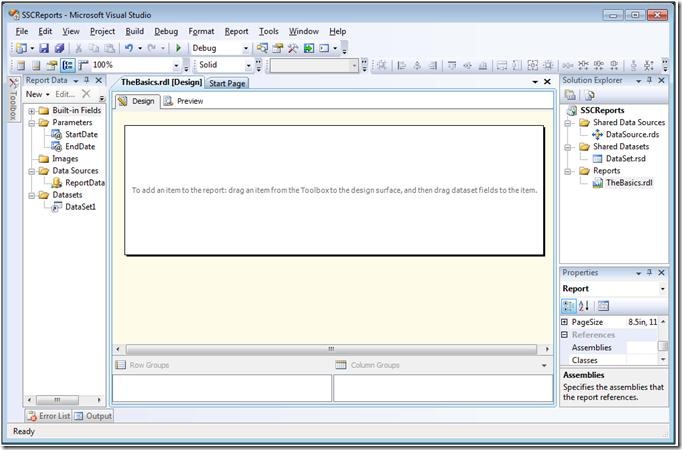682x450 pixels.
Task: Select the Design tab
Action: pyautogui.click(x=137, y=101)
